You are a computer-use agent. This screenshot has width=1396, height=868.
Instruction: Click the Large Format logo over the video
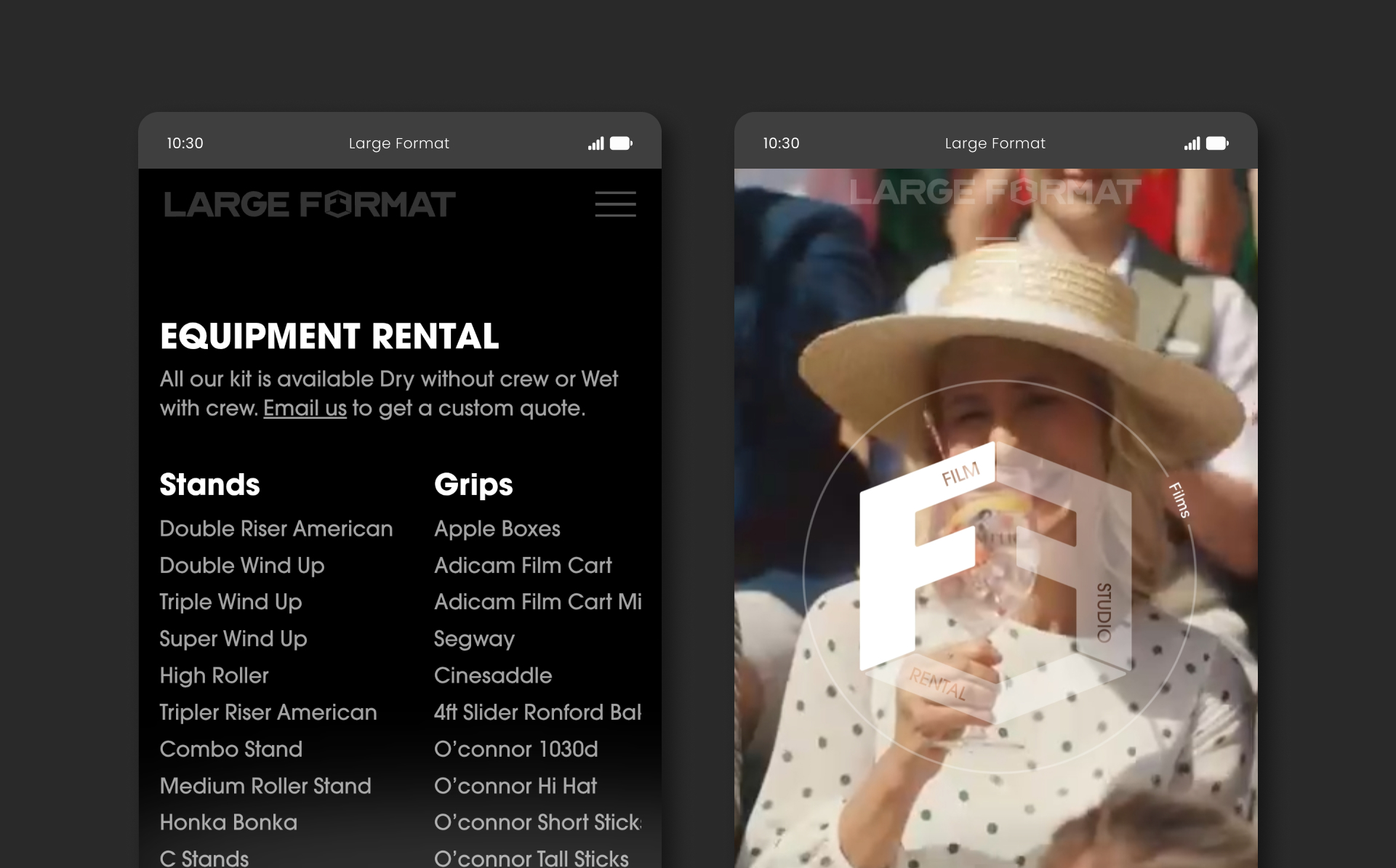click(x=995, y=192)
